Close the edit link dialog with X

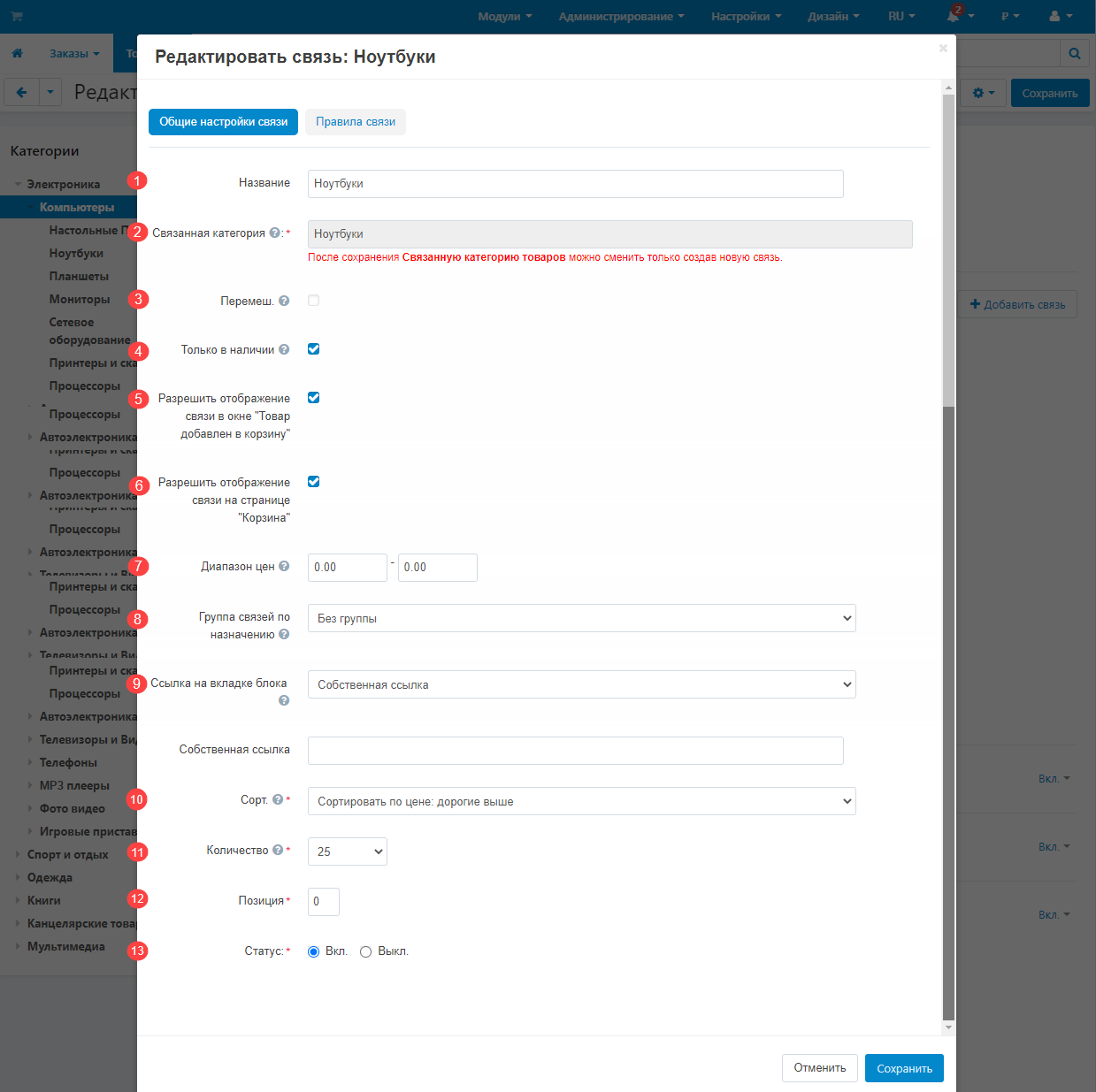tap(943, 49)
